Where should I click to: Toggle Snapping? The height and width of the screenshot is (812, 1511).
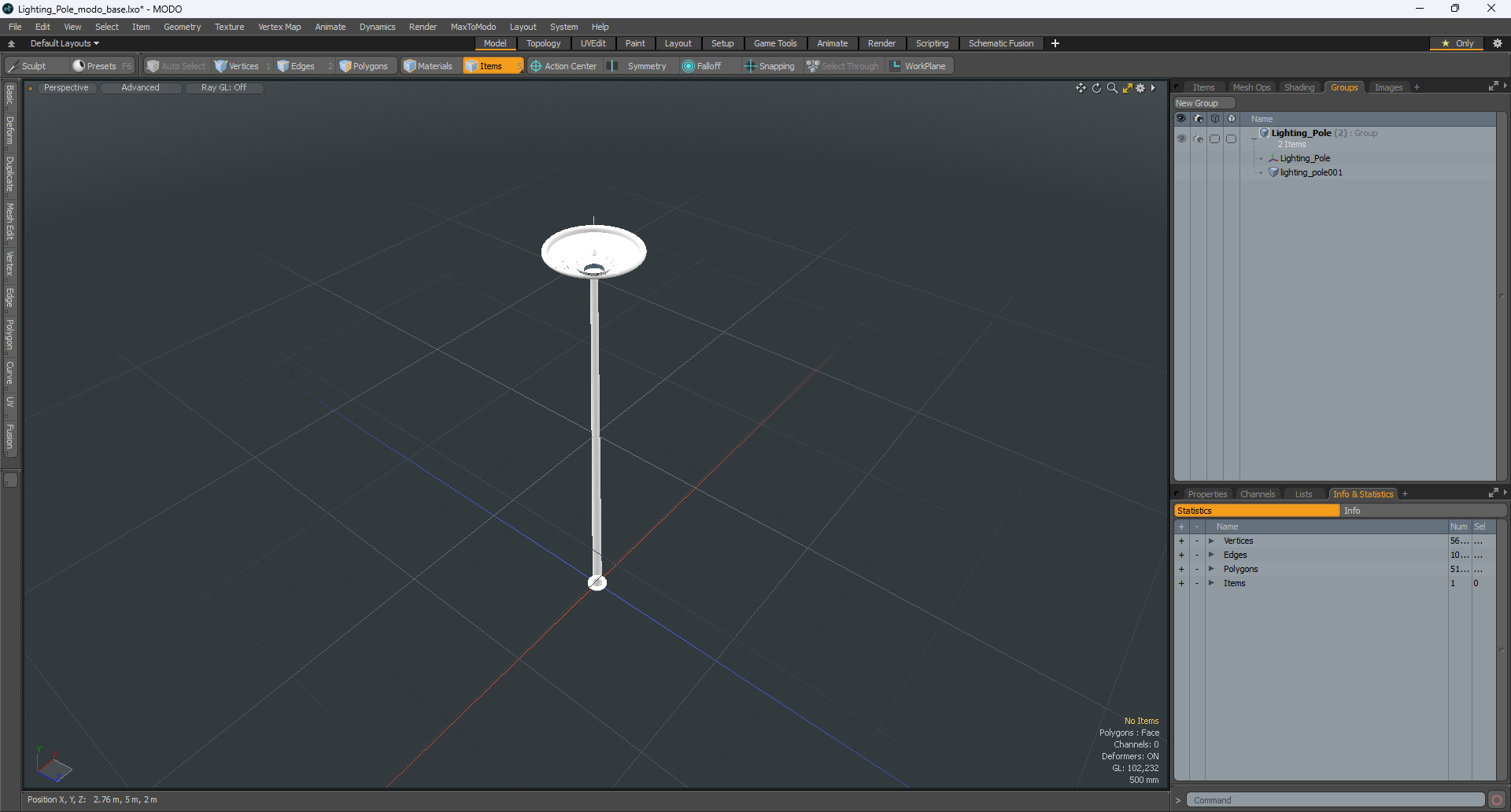point(770,66)
